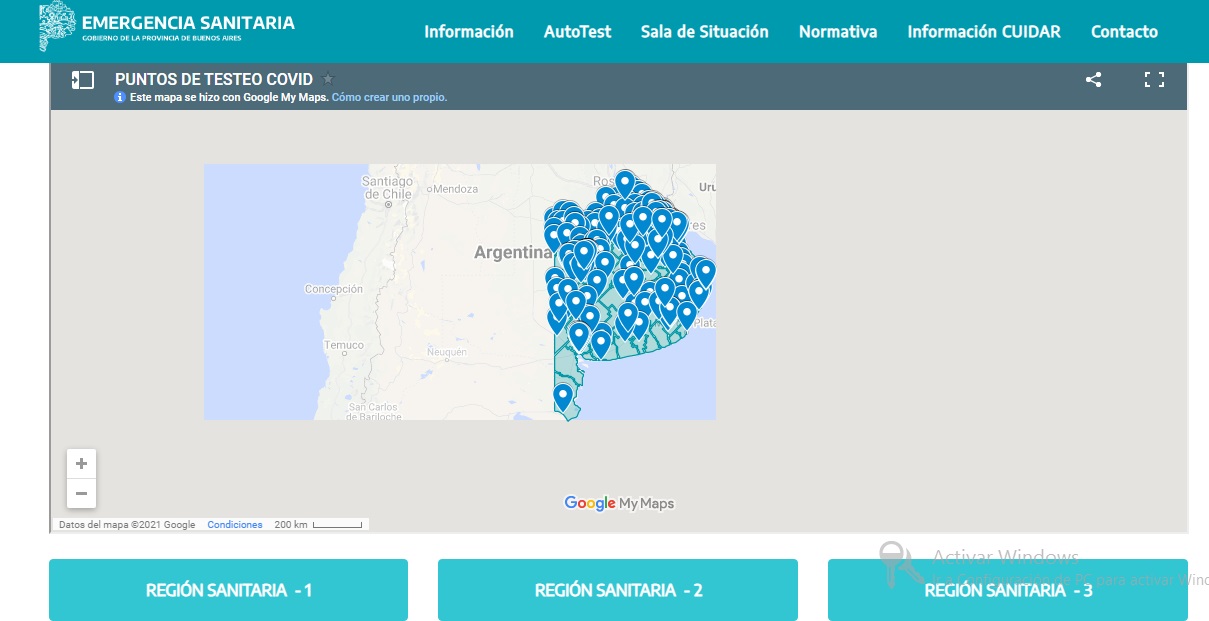The height and width of the screenshot is (621, 1209).
Task: Zoom in with the plus button
Action: (x=81, y=464)
